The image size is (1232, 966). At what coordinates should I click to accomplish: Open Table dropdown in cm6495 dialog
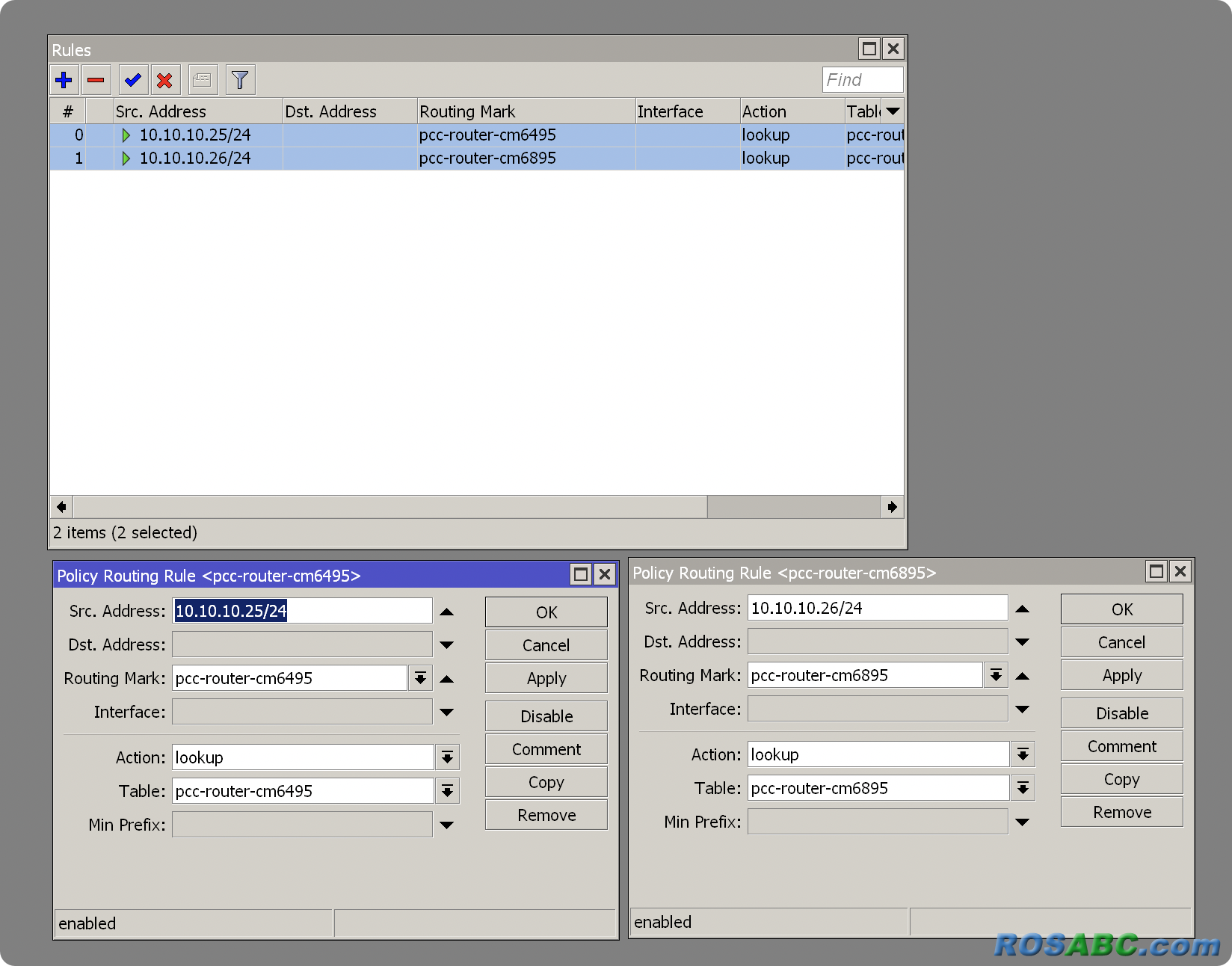(447, 791)
